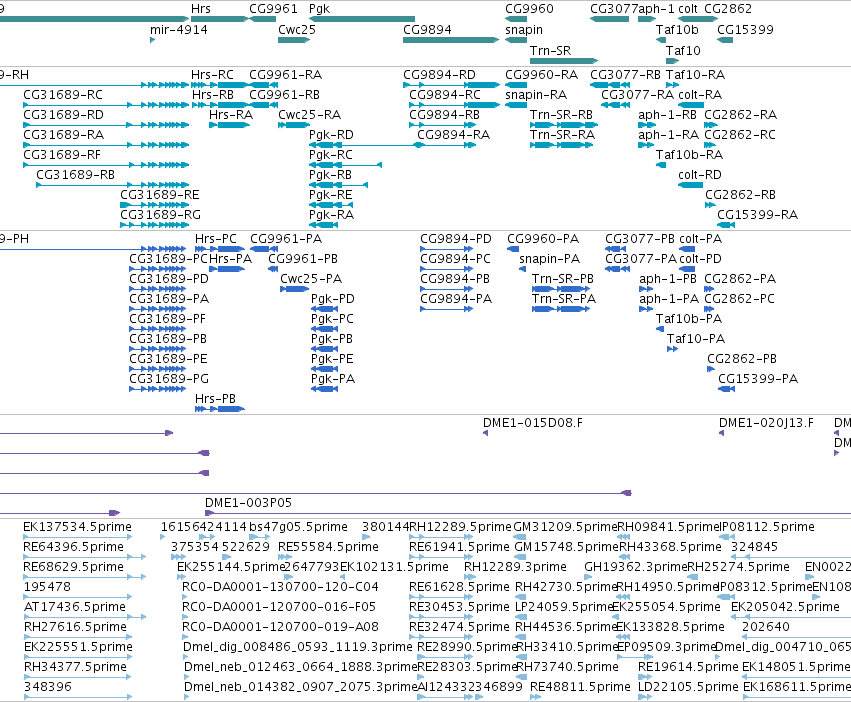The width and height of the screenshot is (851, 702).
Task: Click the CG3077-RB transcript label
Action: [x=625, y=74]
